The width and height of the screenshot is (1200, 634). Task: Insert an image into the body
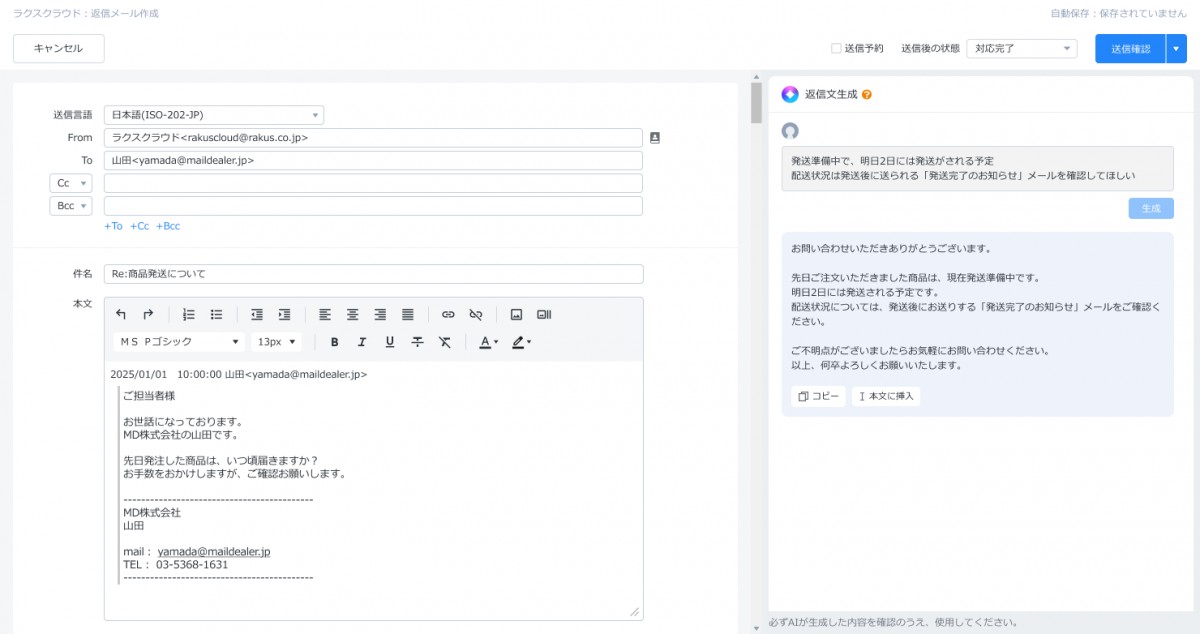[x=516, y=314]
